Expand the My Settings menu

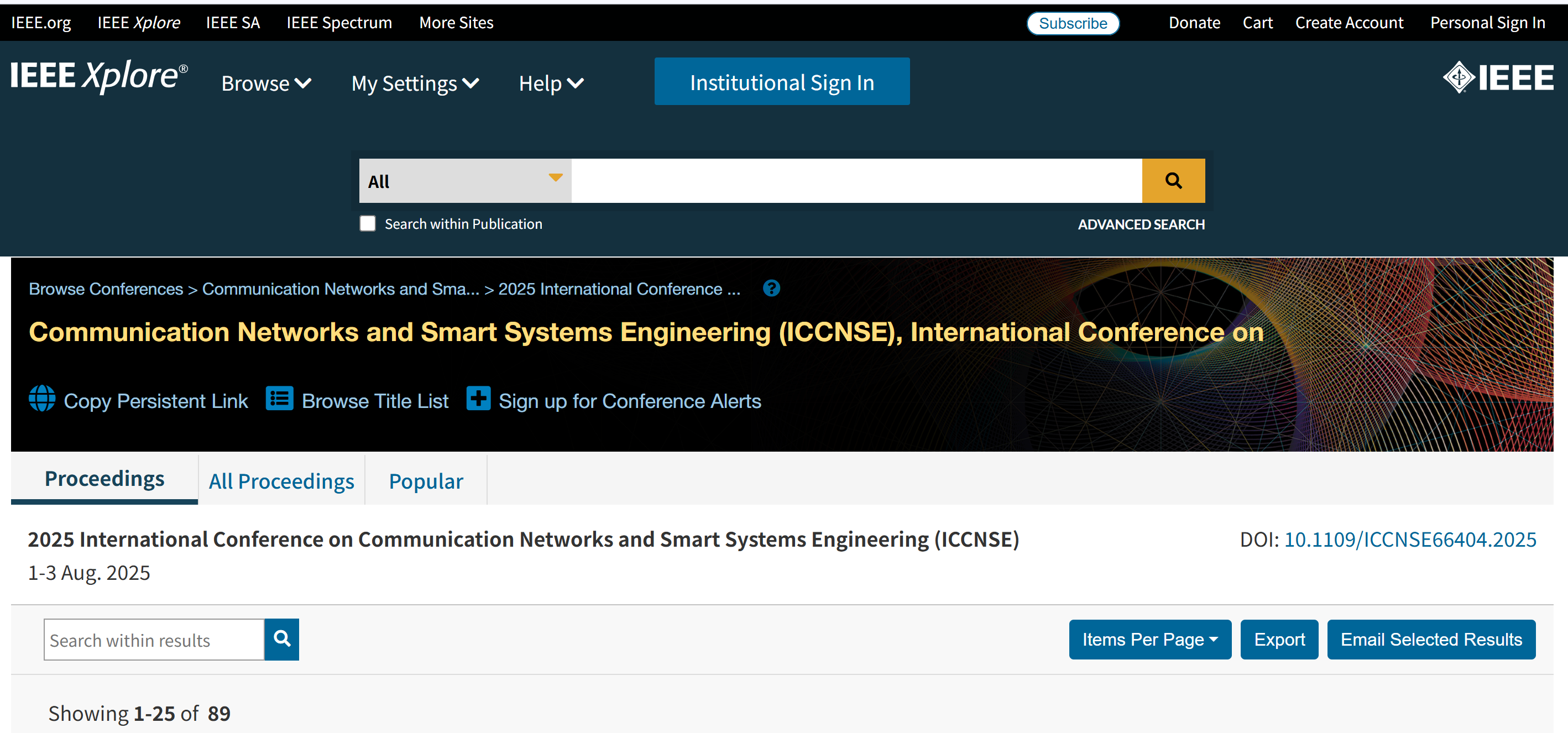point(415,83)
